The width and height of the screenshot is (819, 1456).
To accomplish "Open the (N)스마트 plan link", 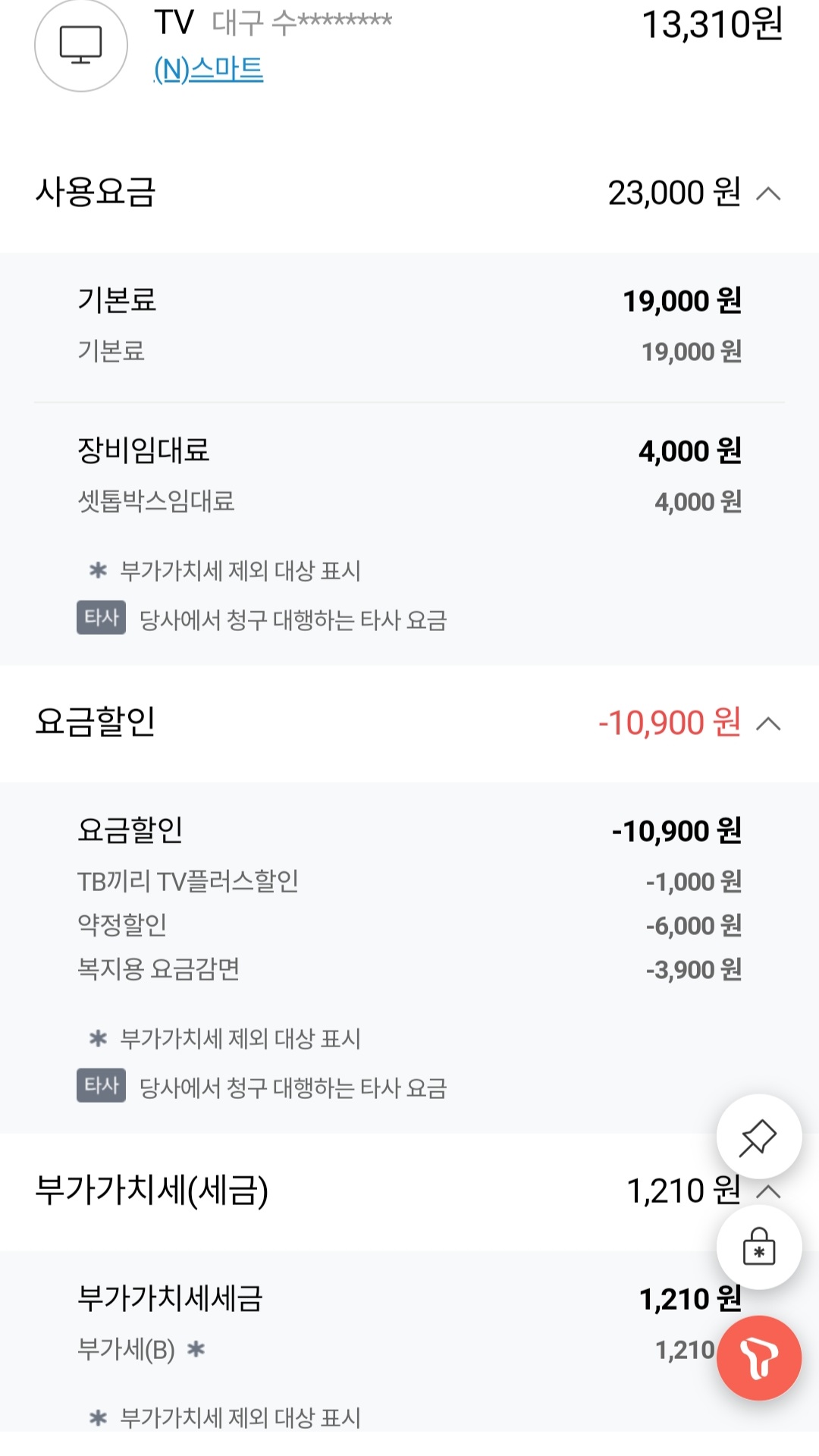I will coord(209,70).
